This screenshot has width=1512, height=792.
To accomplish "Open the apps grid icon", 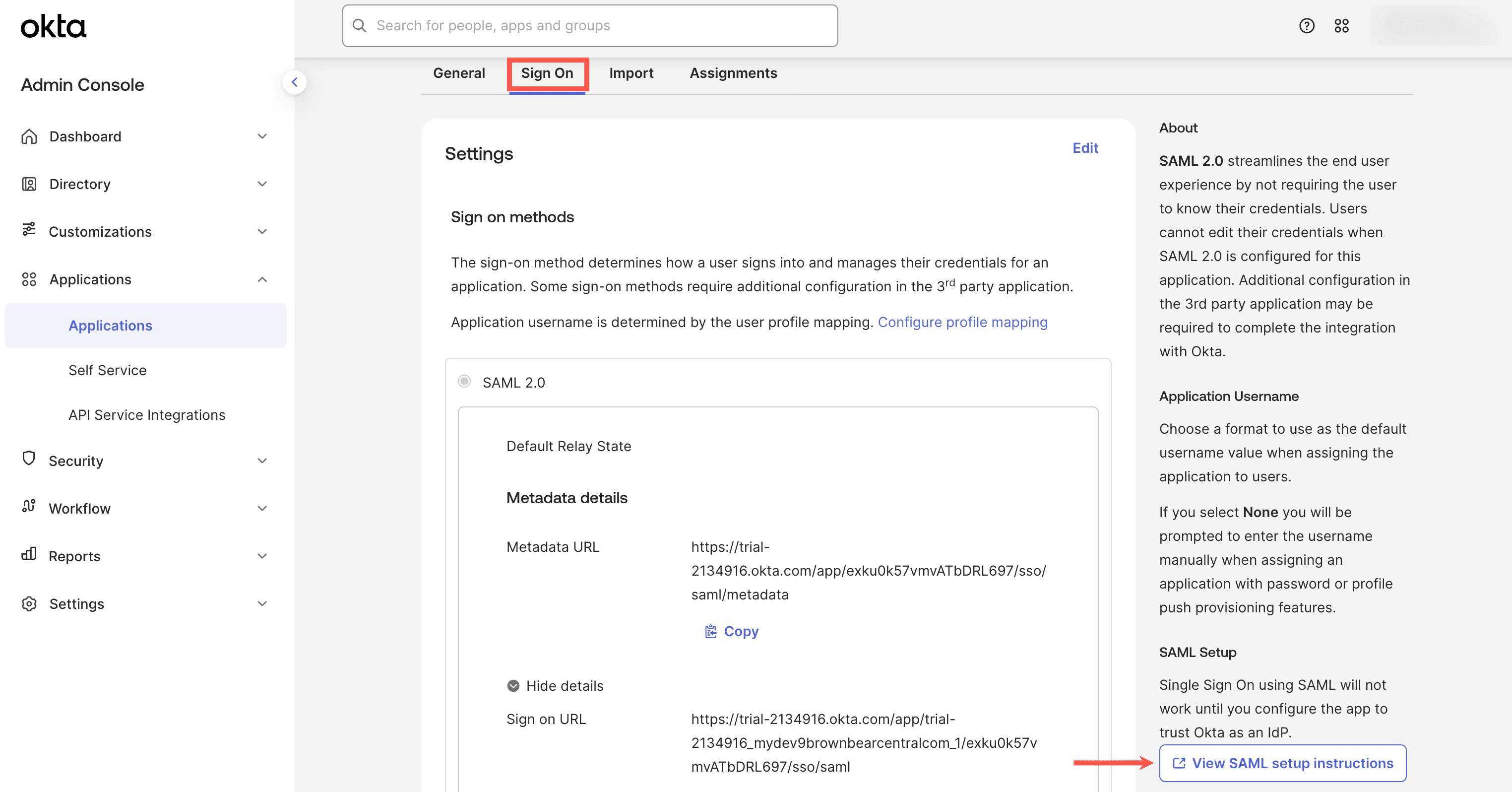I will (x=1342, y=26).
